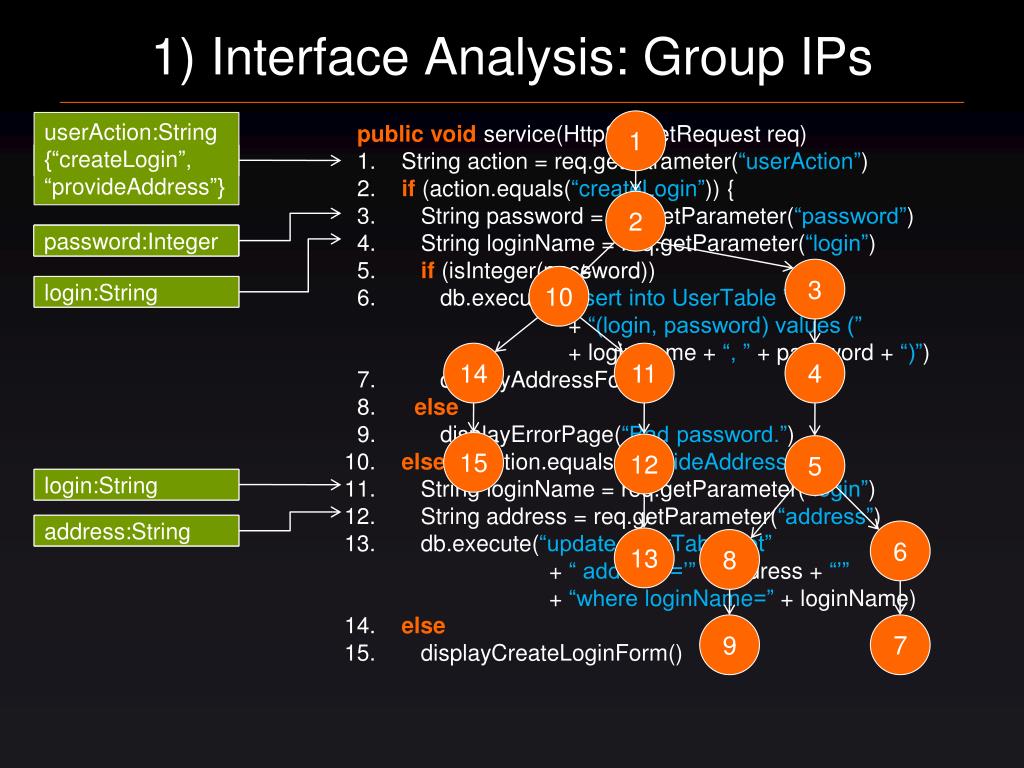Click the "public void" keyword text
The image size is (1024, 768).
[x=416, y=135]
